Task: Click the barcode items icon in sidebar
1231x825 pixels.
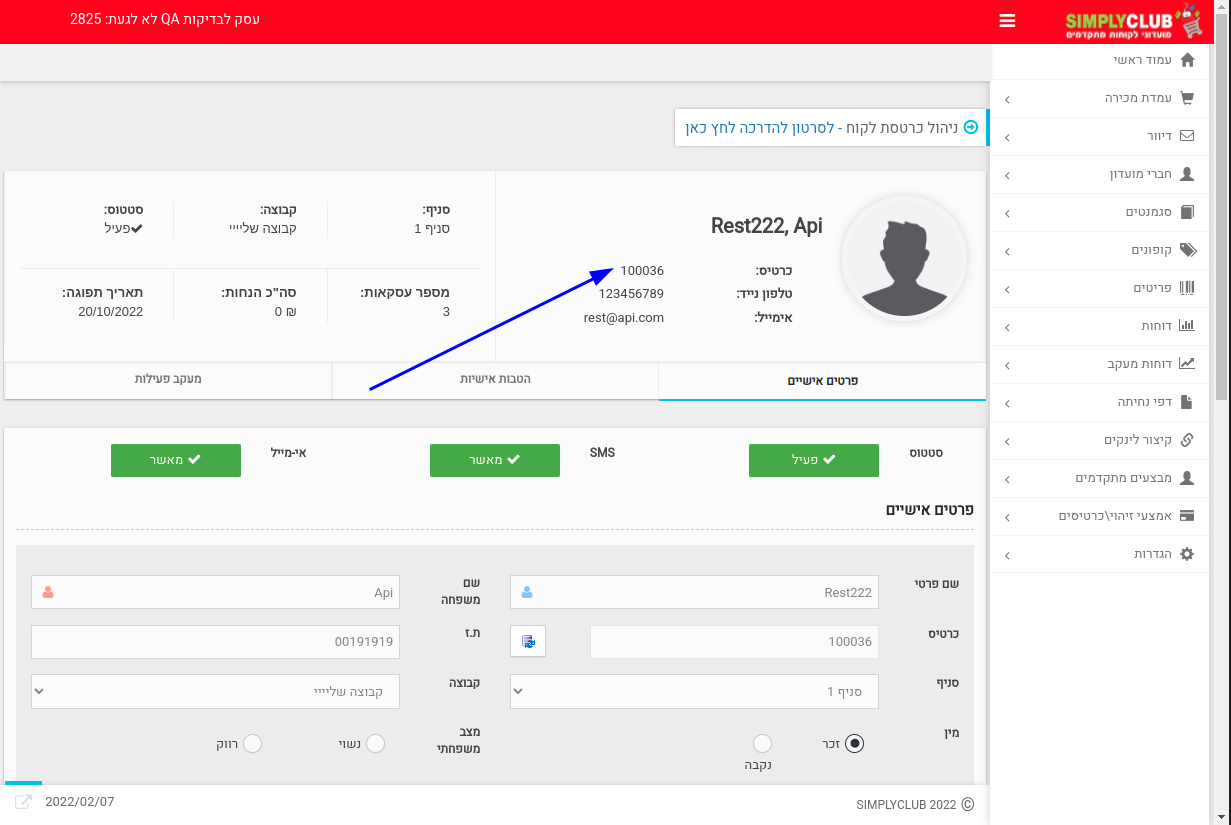Action: (x=1187, y=288)
